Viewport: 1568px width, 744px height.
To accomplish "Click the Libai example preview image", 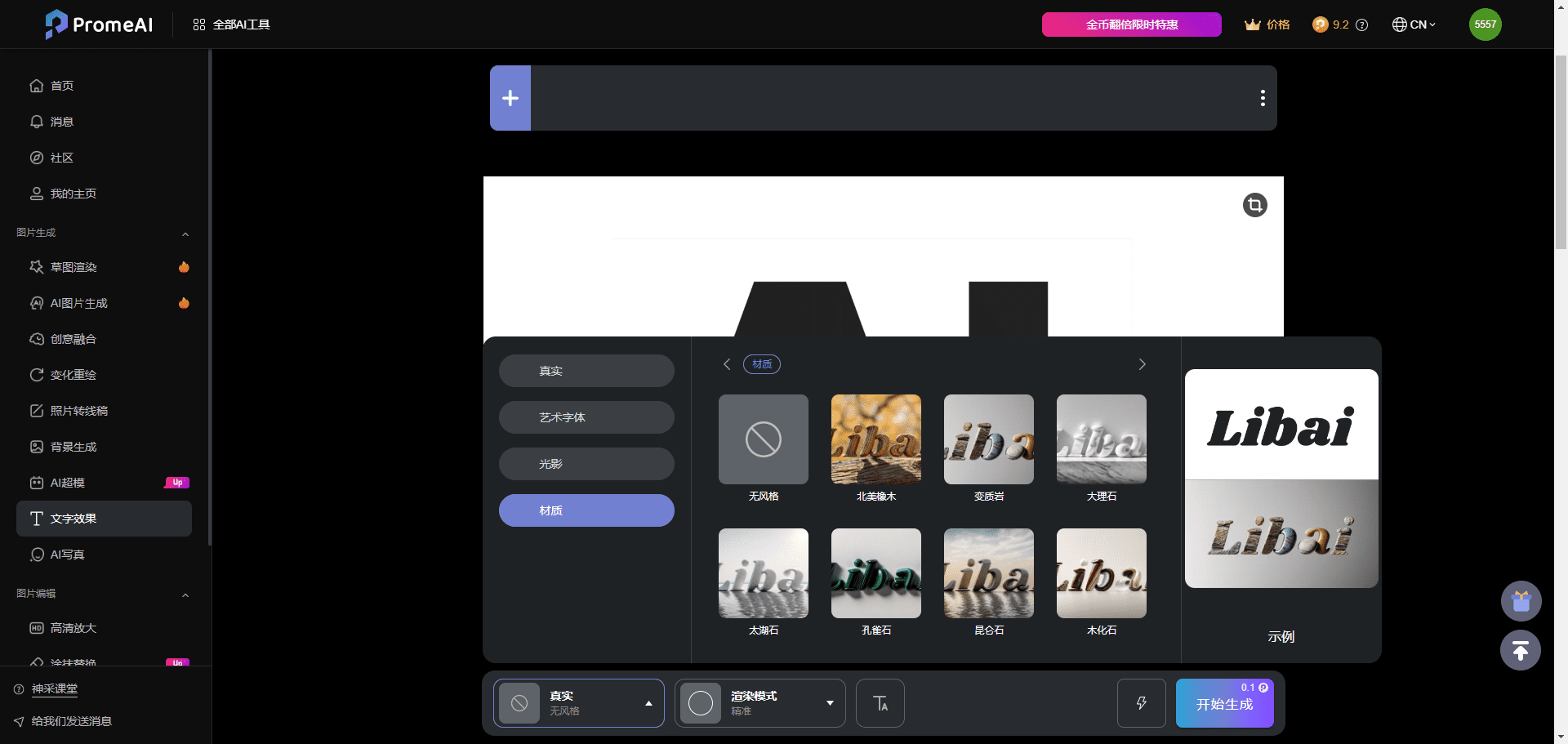I will point(1281,479).
